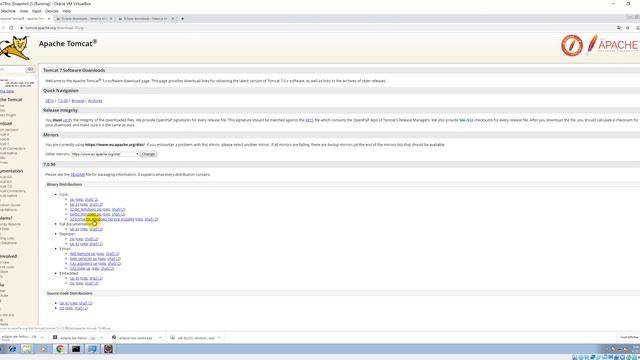
Task: Close the second Eclipse downloads tab
Action: (x=173, y=19)
